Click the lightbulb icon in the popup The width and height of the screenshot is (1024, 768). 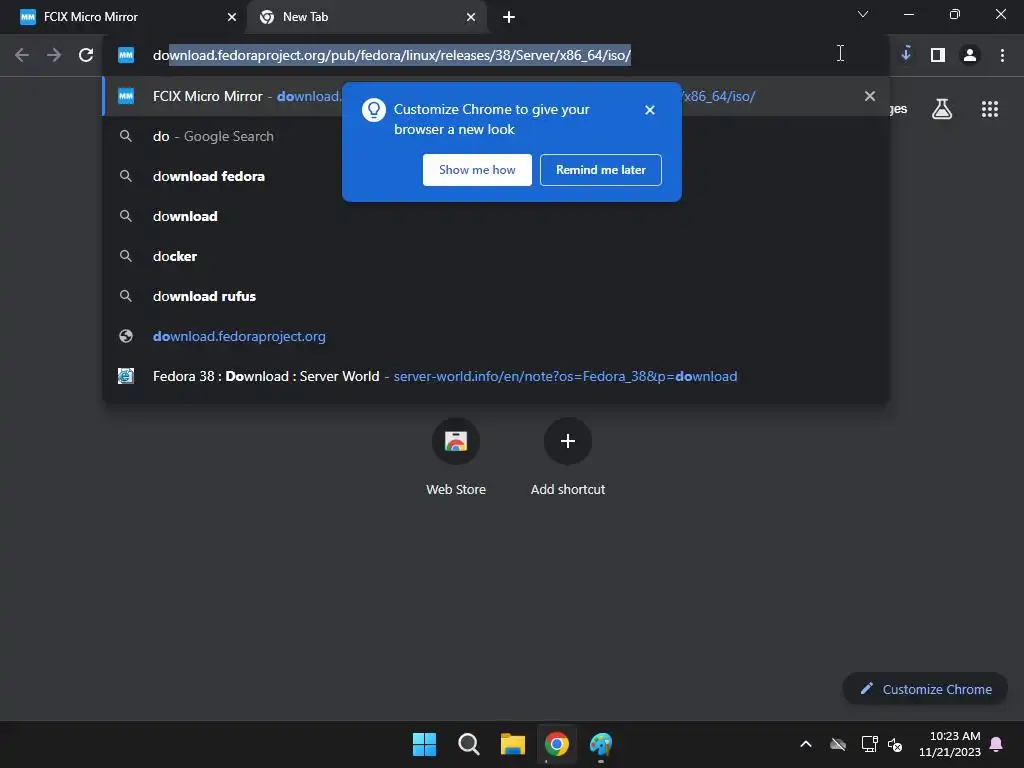tap(374, 110)
